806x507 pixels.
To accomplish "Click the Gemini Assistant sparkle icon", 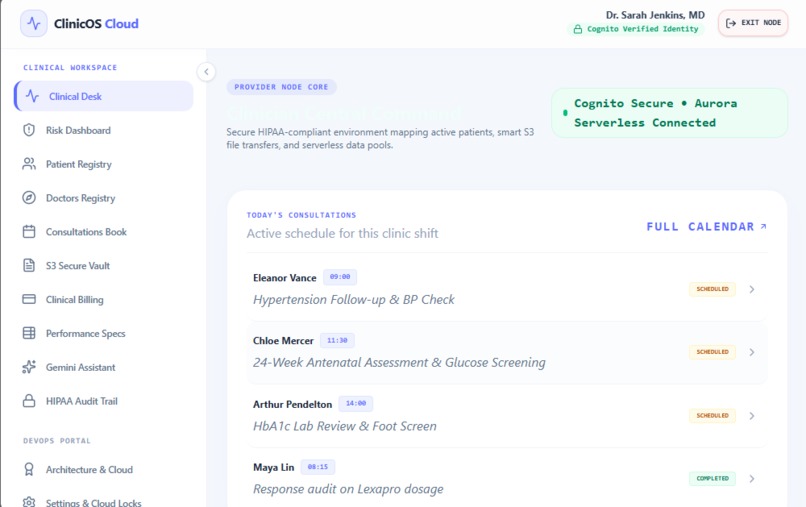I will point(29,367).
